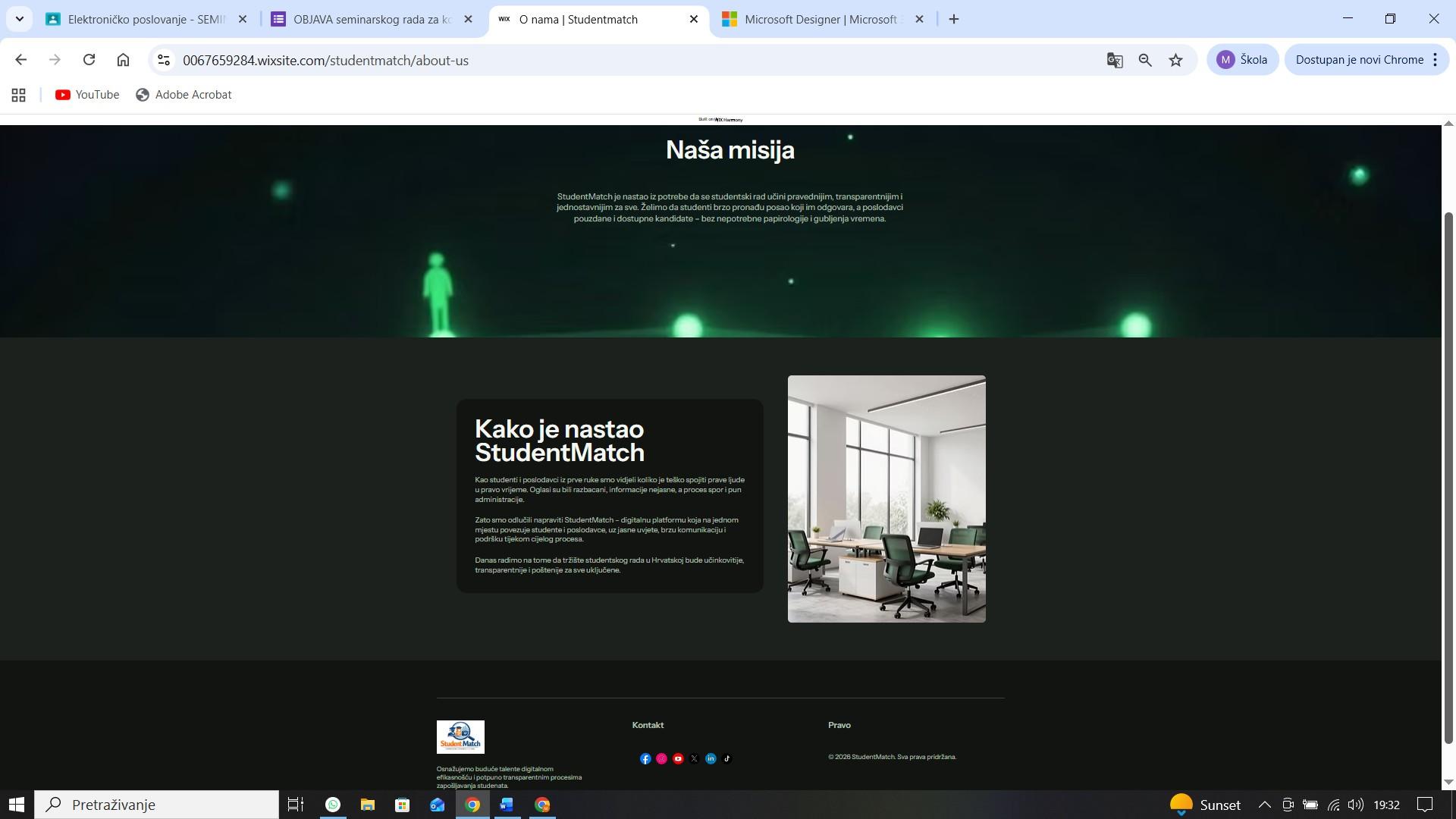Open the Facebook footer icon
This screenshot has height=819, width=1456.
pos(645,758)
